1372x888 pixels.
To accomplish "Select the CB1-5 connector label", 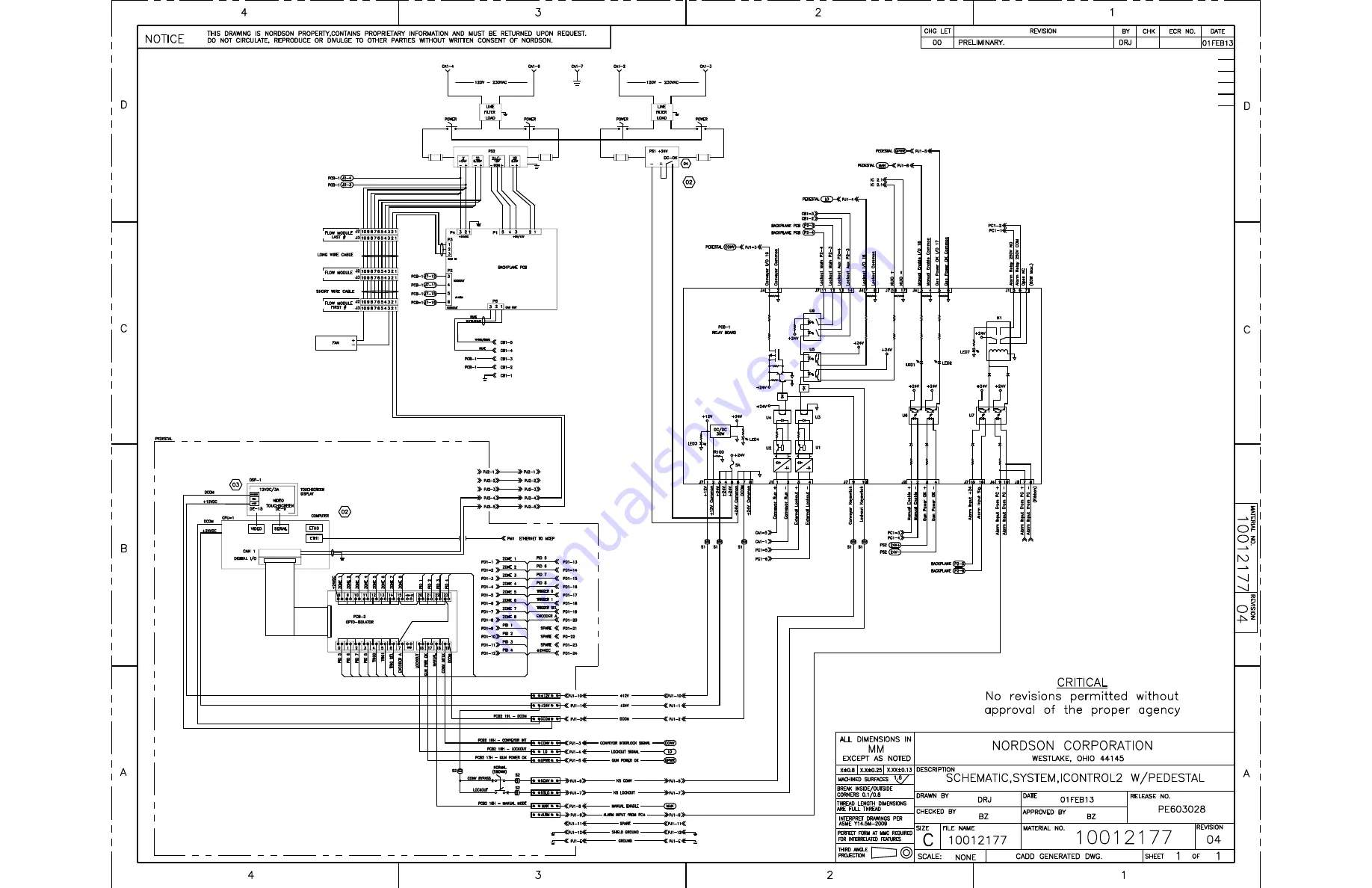I will pos(507,342).
